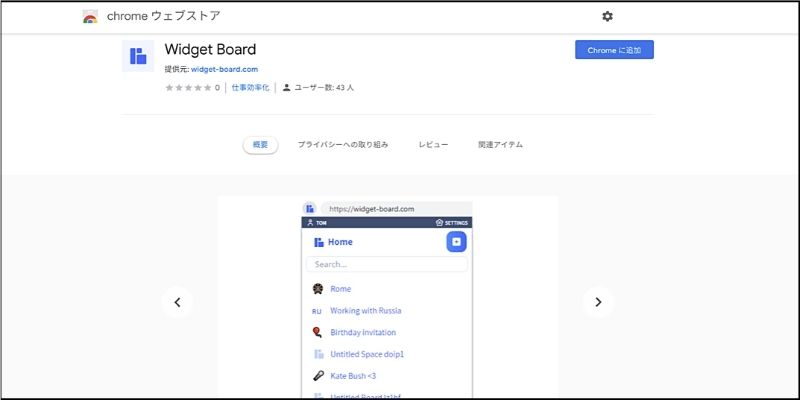Click Working with Russia in preview list
The height and width of the screenshot is (400, 800).
[x=366, y=311]
